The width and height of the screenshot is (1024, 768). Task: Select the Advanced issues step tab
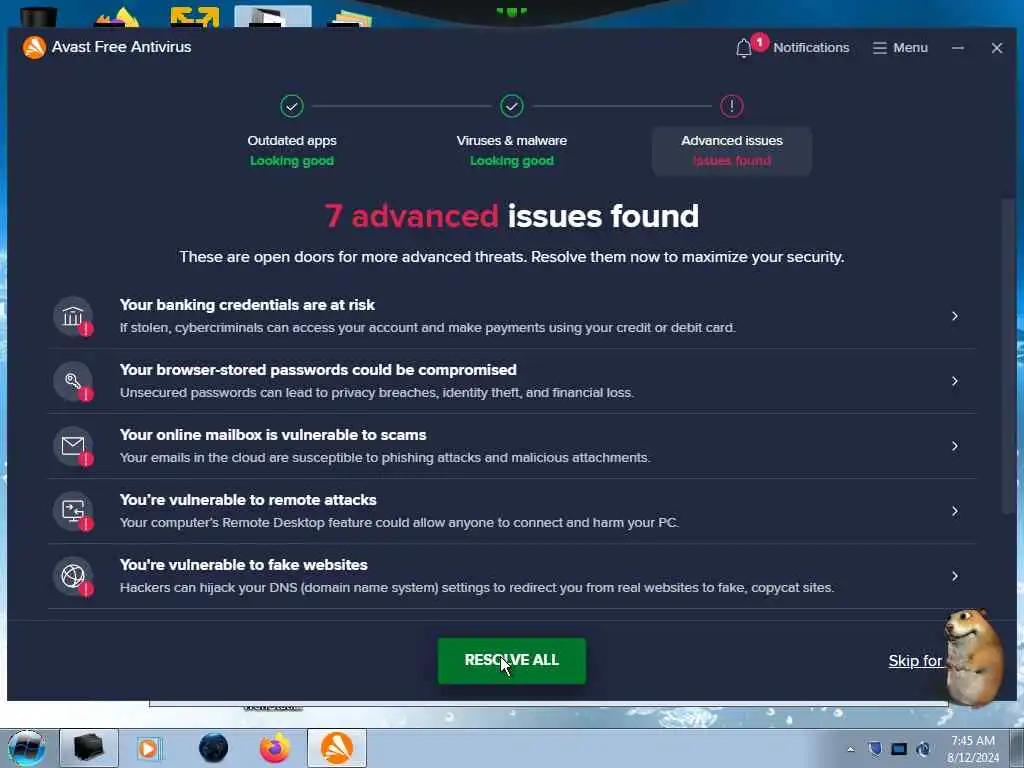731,151
